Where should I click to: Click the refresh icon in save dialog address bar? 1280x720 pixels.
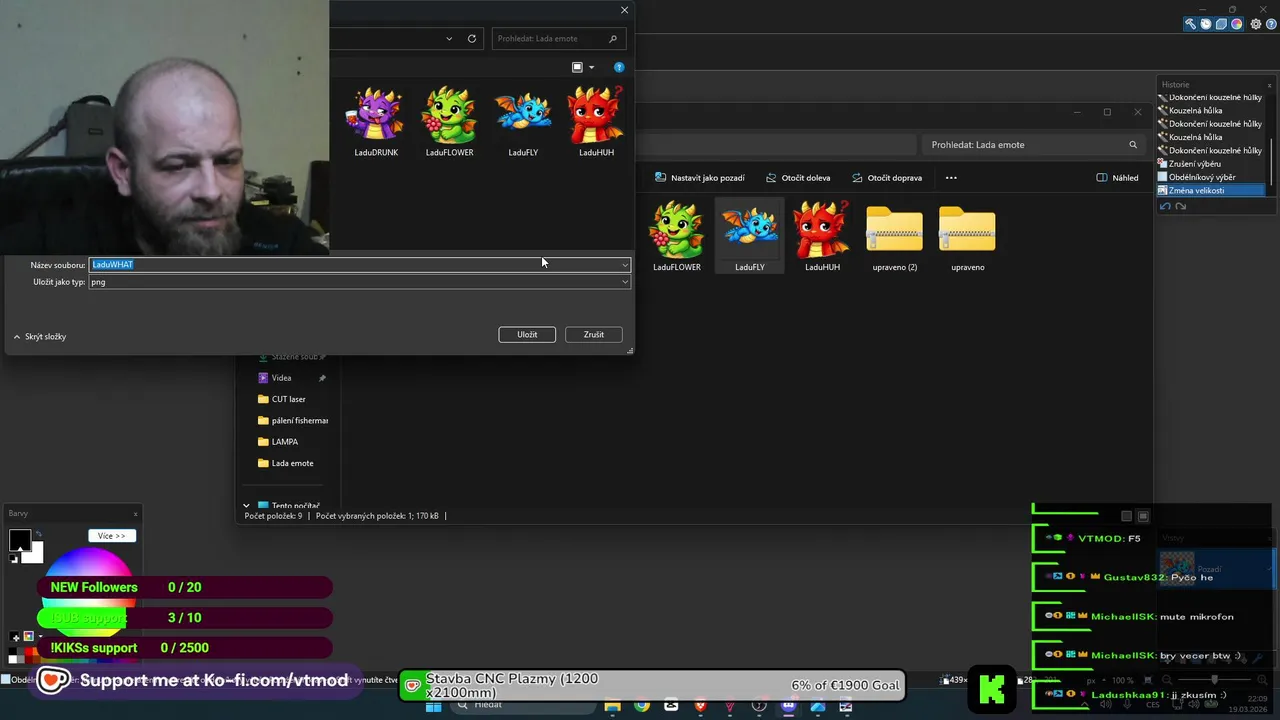[472, 39]
